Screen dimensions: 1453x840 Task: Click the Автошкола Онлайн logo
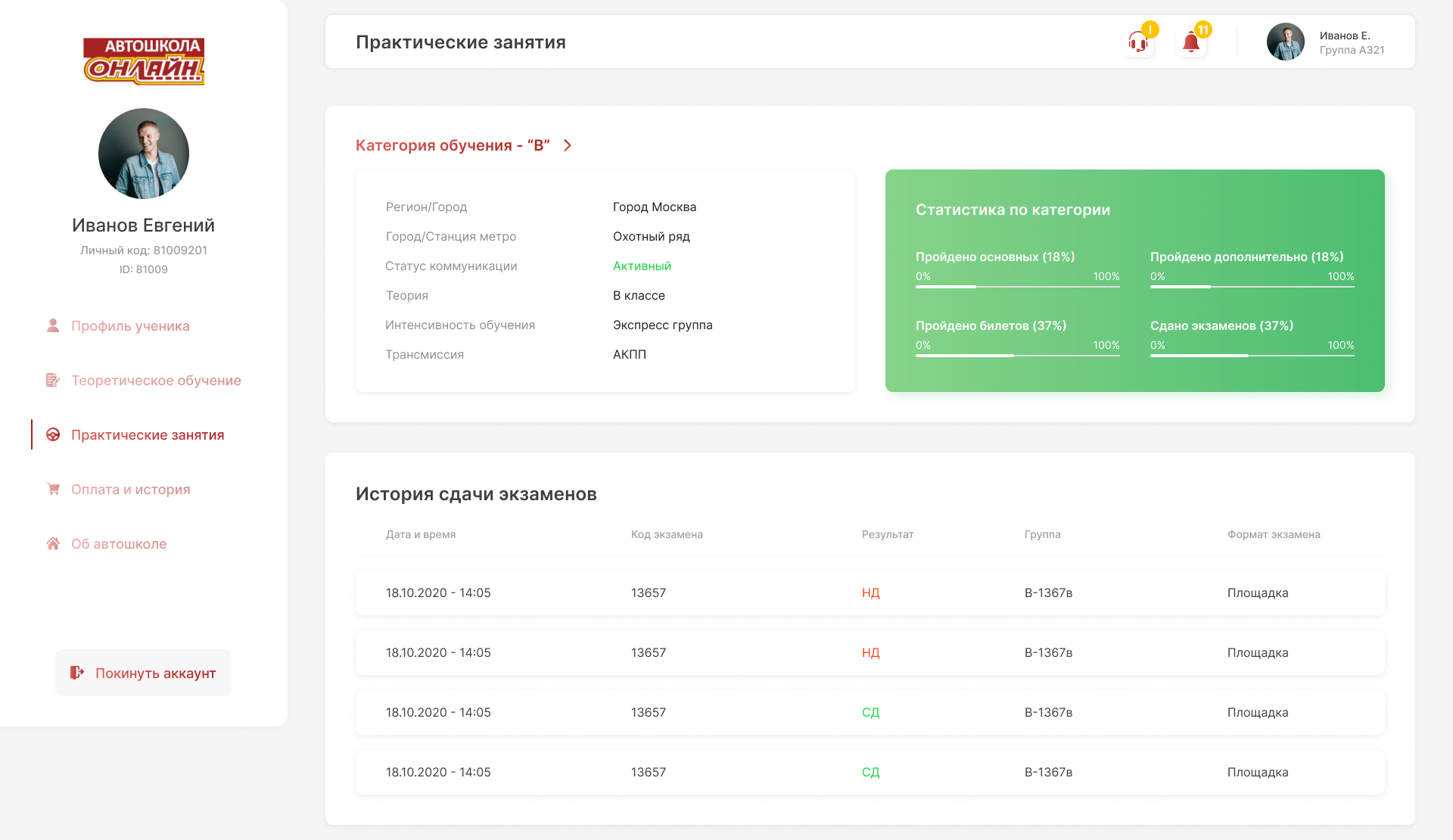coord(144,61)
